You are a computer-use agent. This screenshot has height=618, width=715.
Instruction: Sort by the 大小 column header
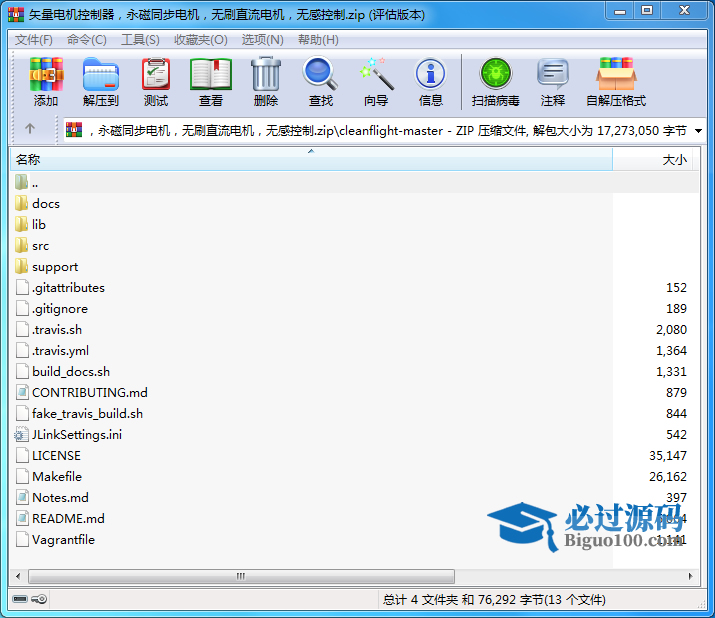tap(652, 160)
